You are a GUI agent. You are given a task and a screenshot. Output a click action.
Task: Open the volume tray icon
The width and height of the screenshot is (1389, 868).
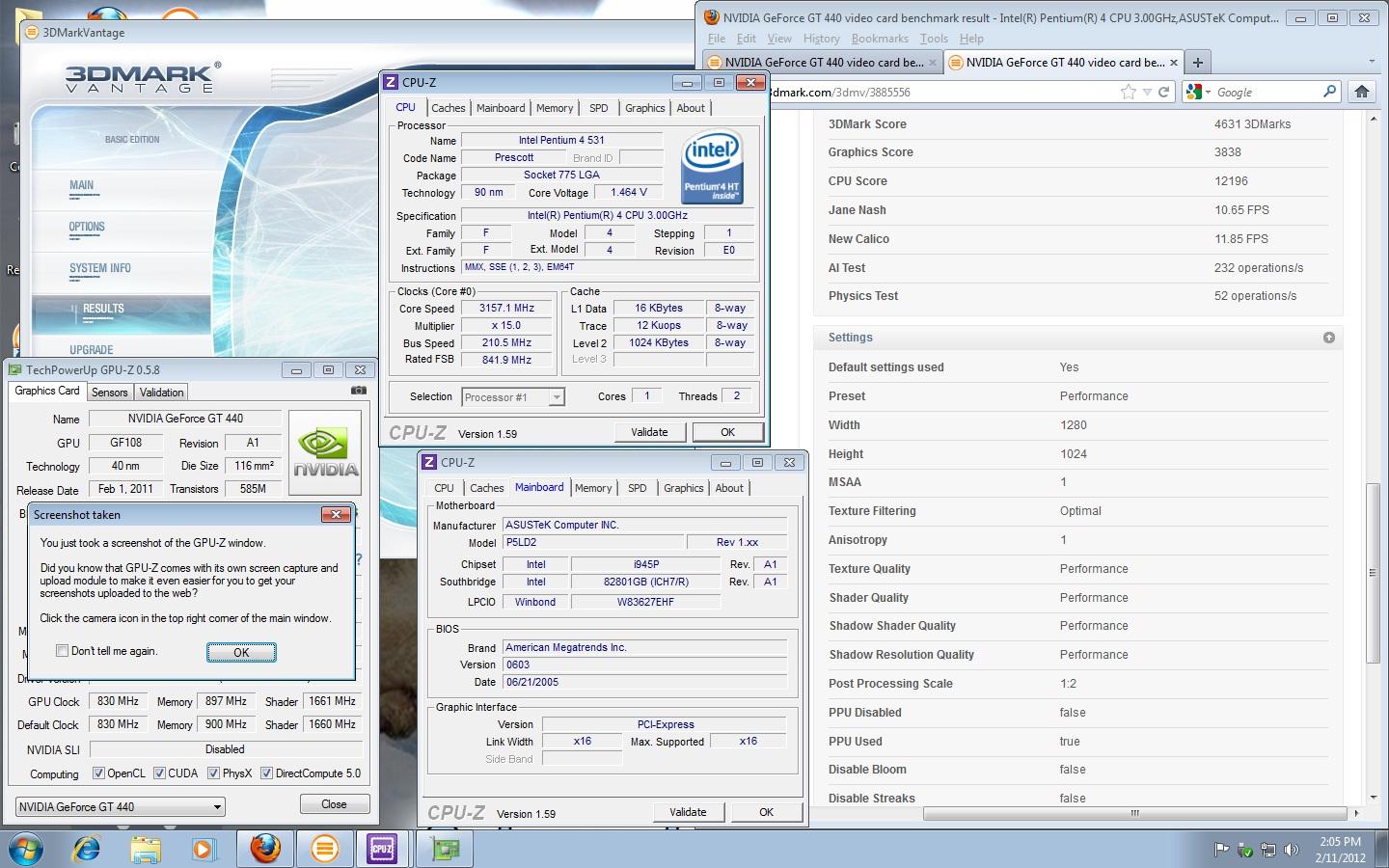click(x=1290, y=850)
